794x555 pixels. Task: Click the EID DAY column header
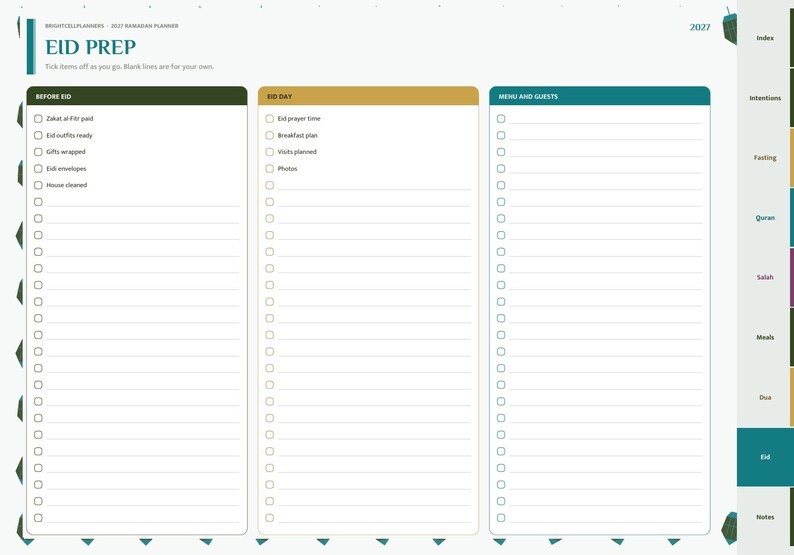(368, 96)
